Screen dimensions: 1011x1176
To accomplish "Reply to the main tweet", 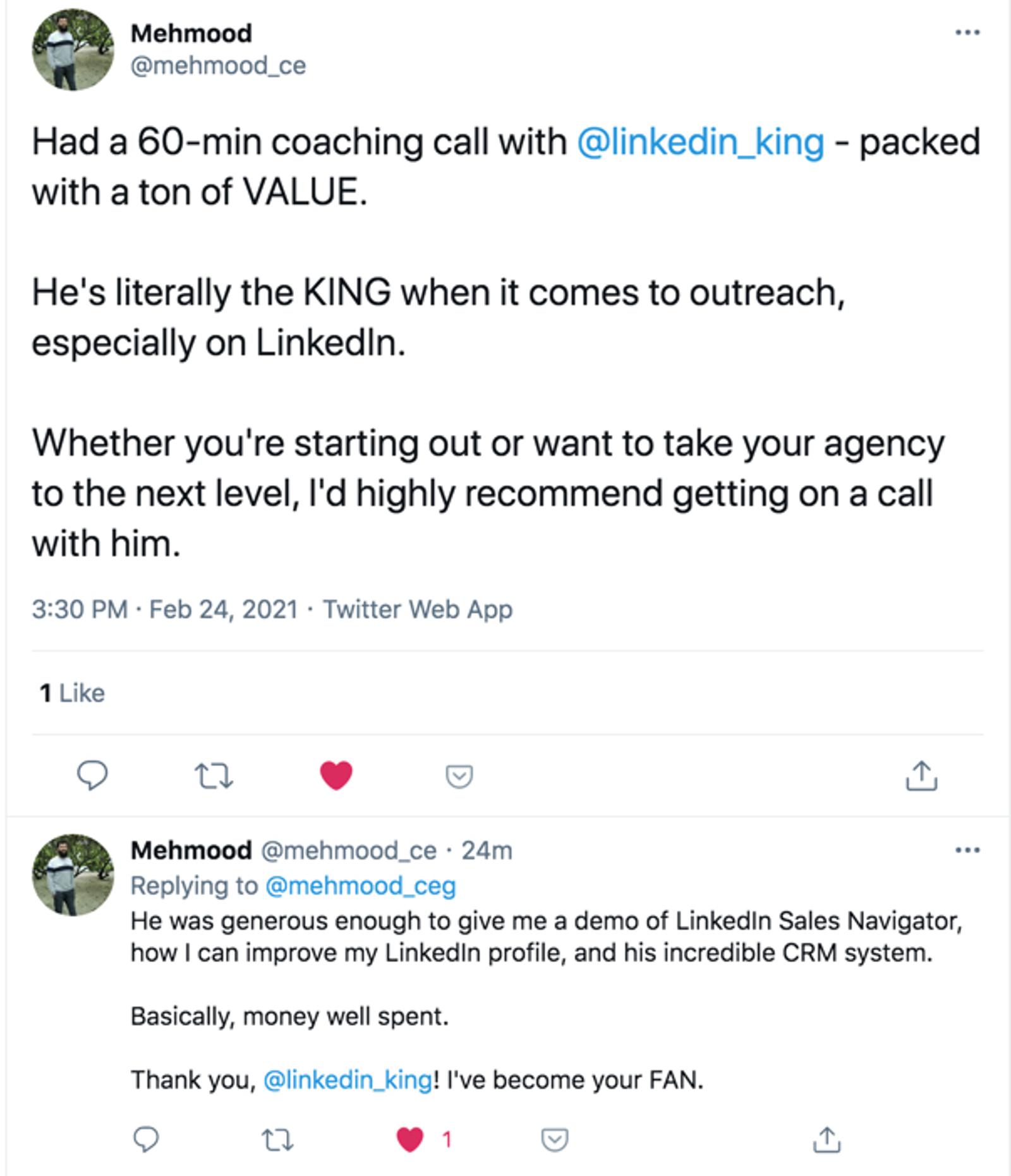I will click(x=92, y=776).
